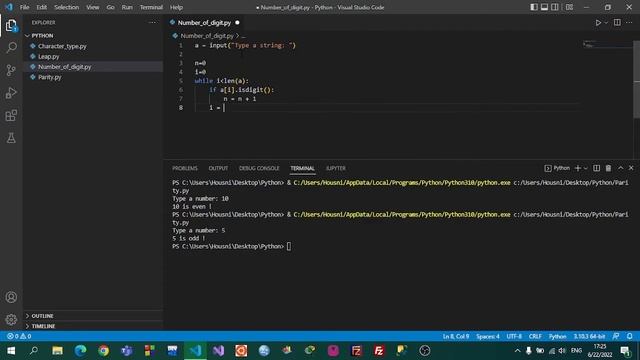Open the Go menu
Viewport: 640px width, 360px height.
pyautogui.click(x=110, y=7)
